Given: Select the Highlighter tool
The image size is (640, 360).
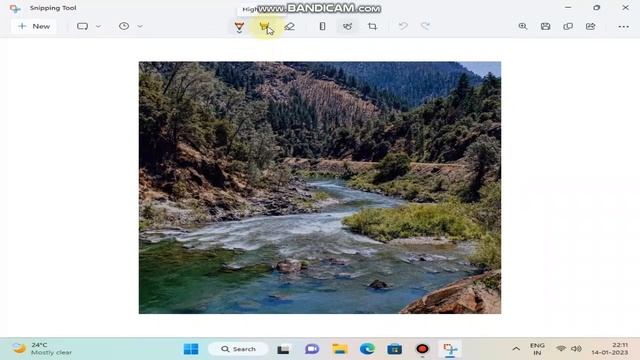Looking at the screenshot, I should (264, 27).
